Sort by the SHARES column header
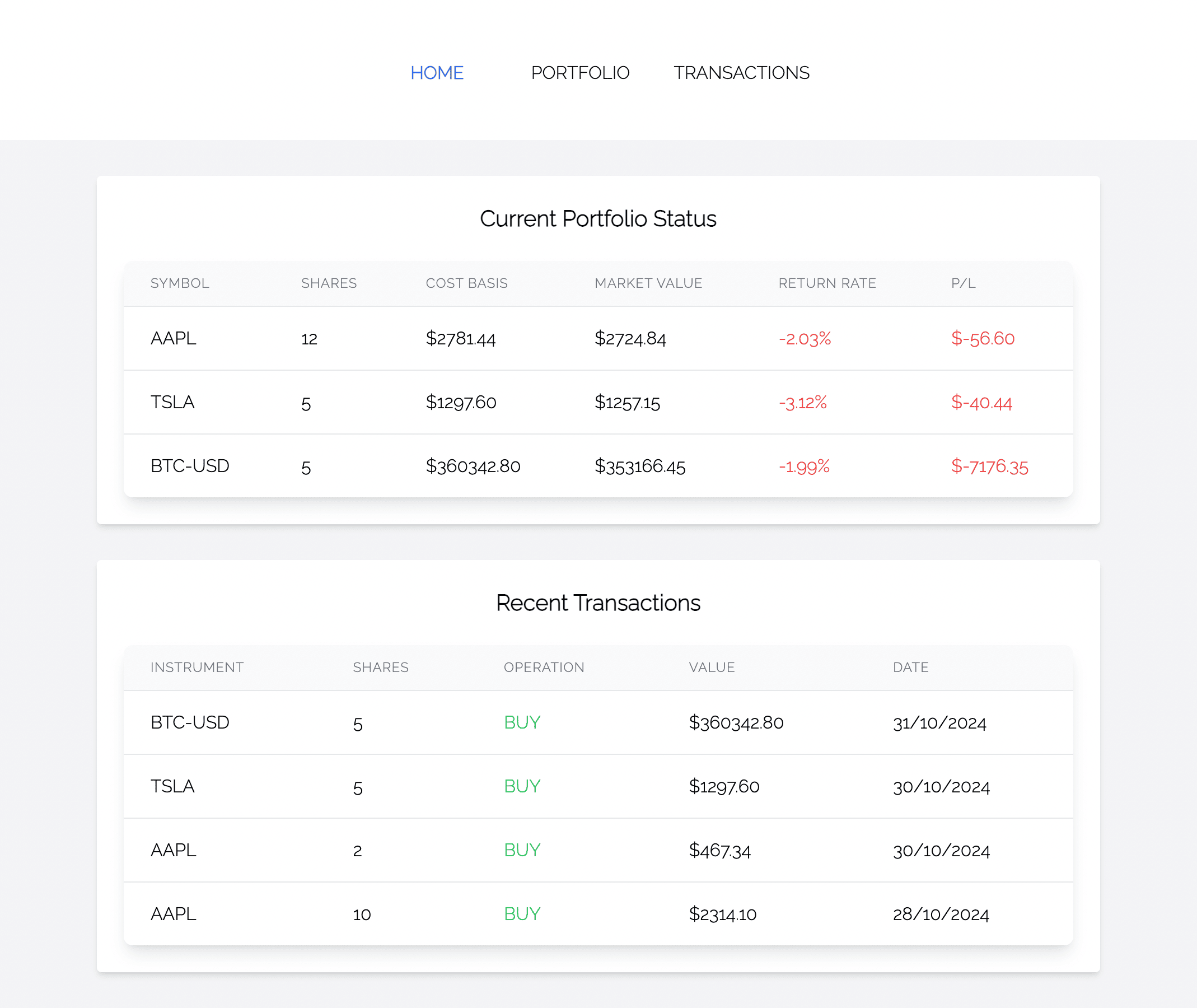This screenshot has height=1008, width=1197. (x=329, y=283)
